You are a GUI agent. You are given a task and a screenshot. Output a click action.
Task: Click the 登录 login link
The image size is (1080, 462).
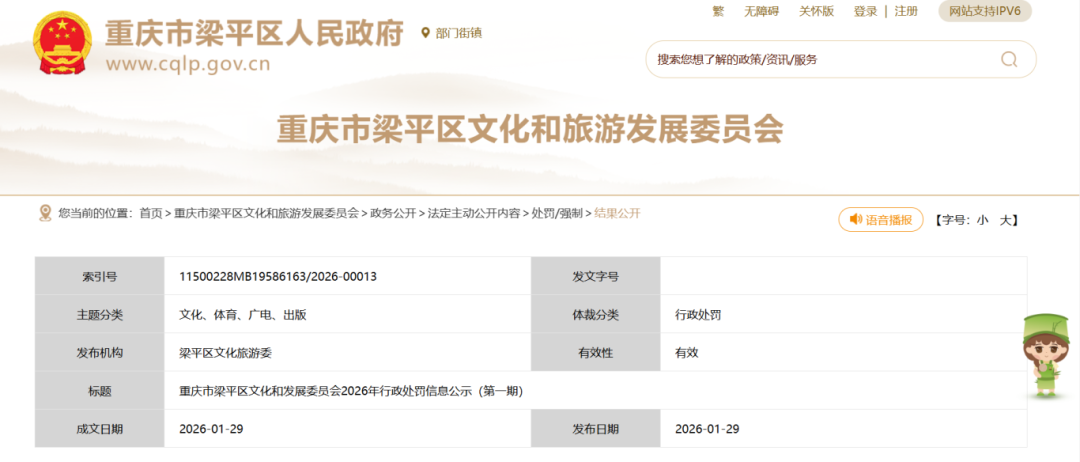coord(865,11)
